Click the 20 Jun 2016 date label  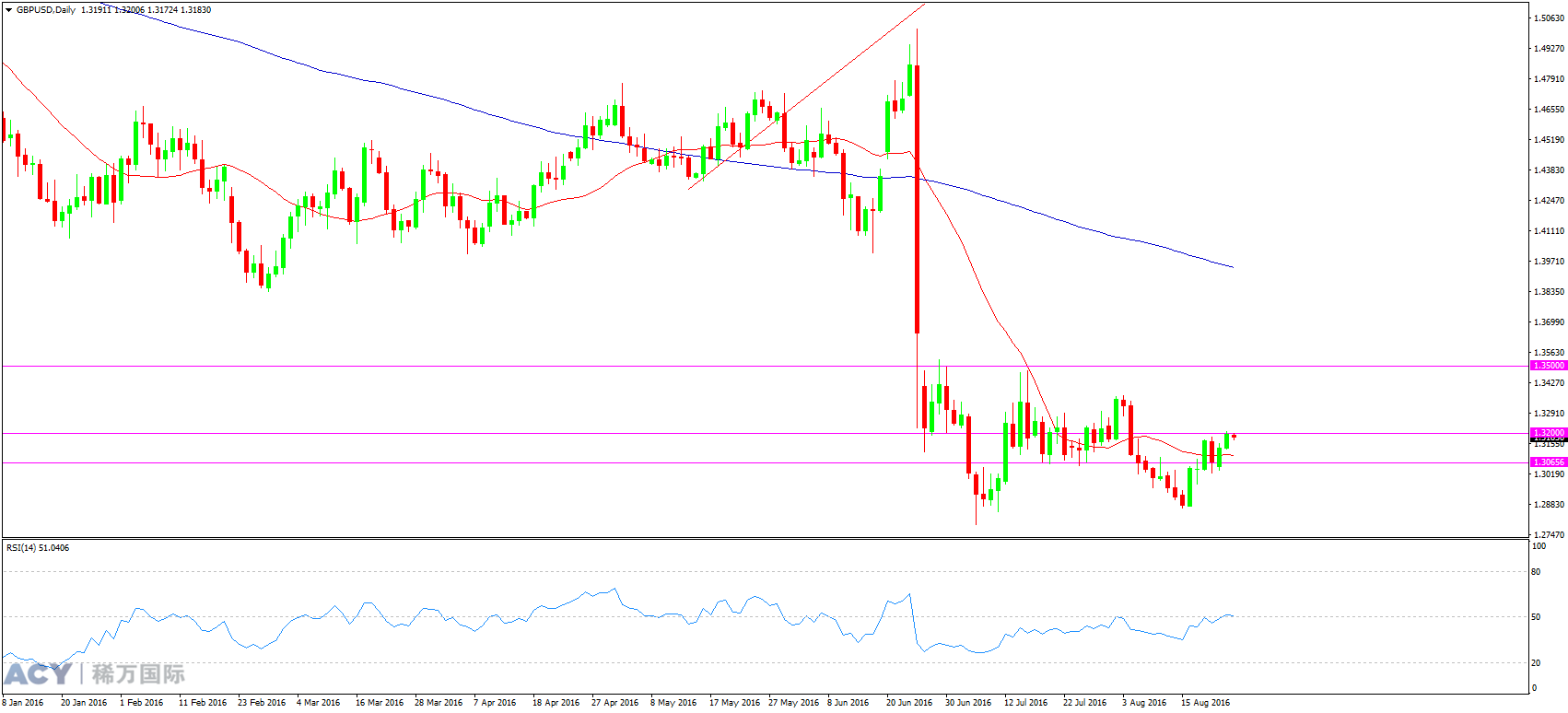[909, 702]
